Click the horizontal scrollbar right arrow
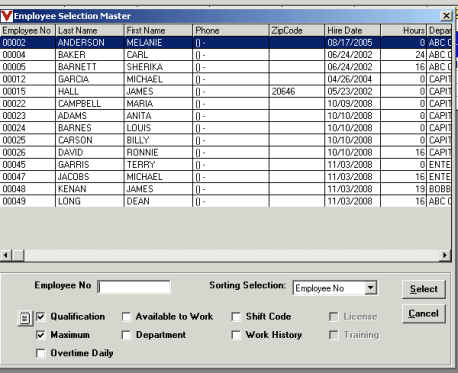The width and height of the screenshot is (458, 373). tap(445, 255)
